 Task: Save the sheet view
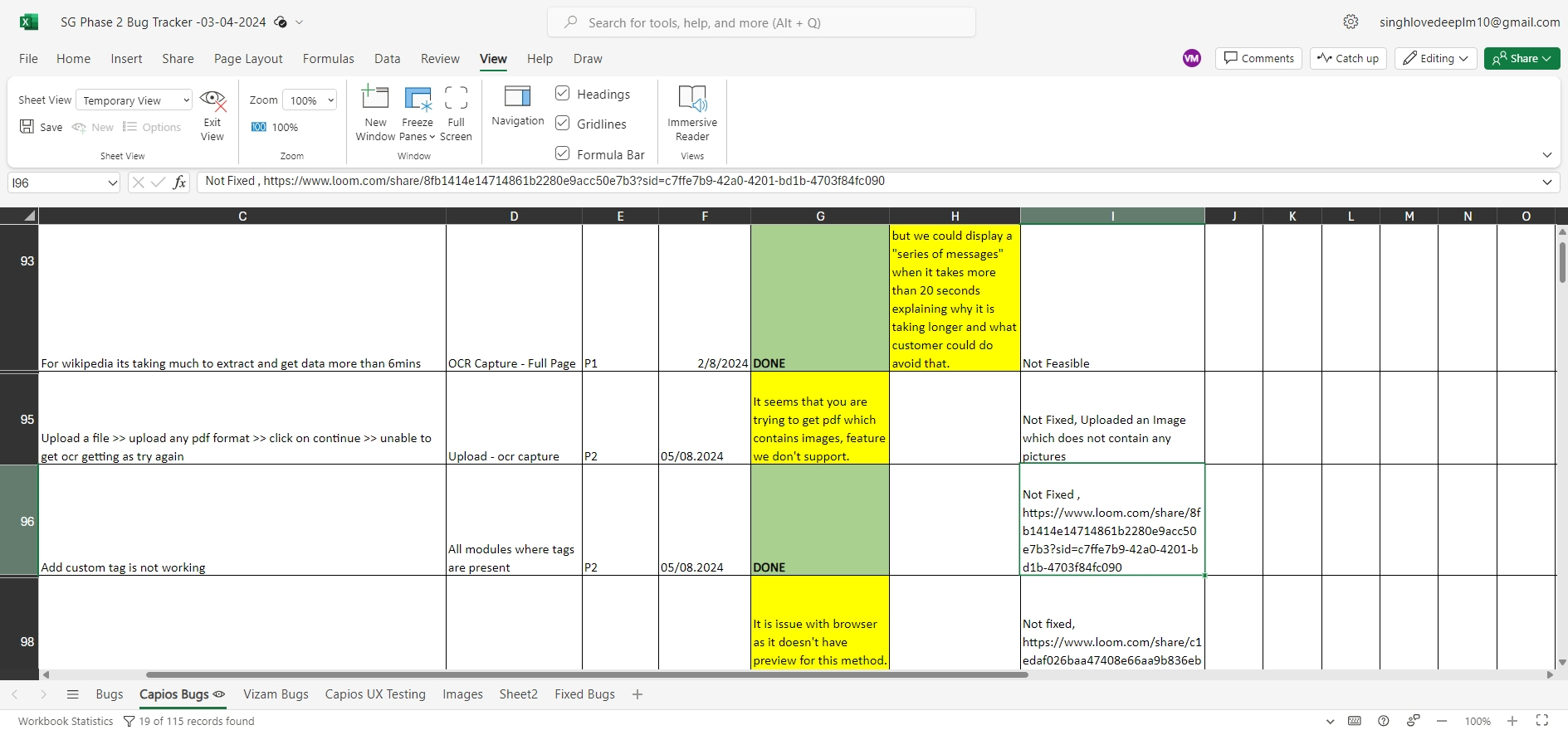tap(42, 127)
